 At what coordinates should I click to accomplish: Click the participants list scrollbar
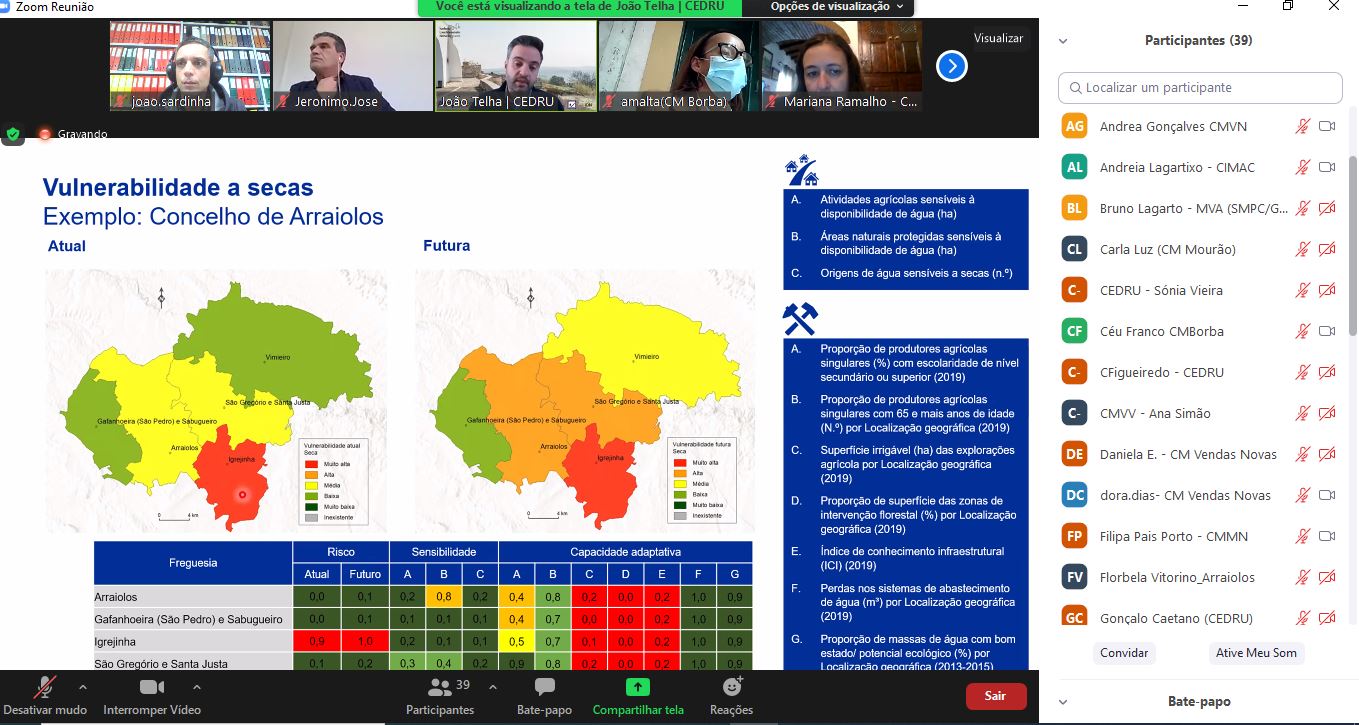click(x=1354, y=245)
